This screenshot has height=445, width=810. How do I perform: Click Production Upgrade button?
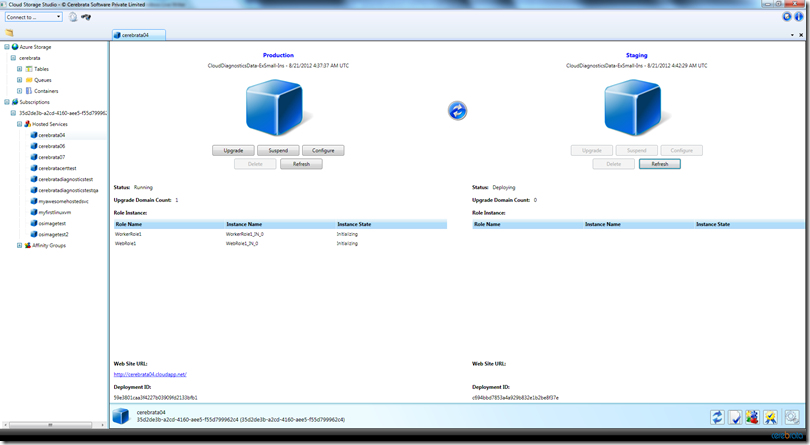coord(233,150)
